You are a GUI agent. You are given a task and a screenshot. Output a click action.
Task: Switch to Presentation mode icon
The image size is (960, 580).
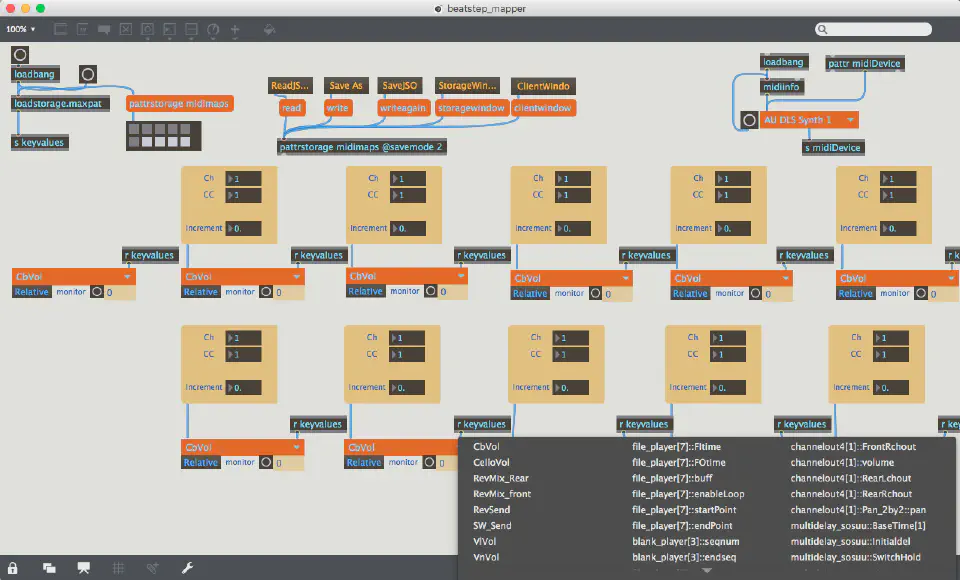(84, 568)
